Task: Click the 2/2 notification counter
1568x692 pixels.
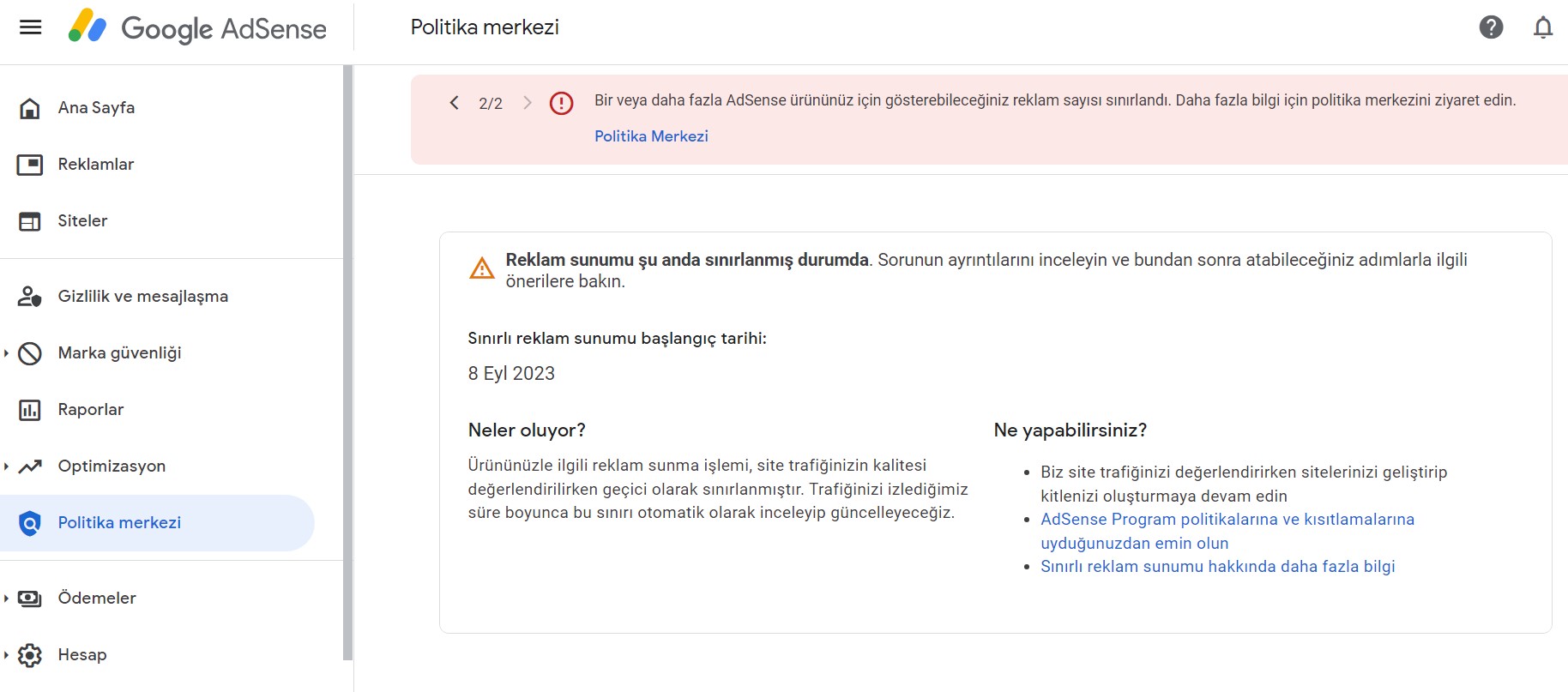Action: [491, 104]
